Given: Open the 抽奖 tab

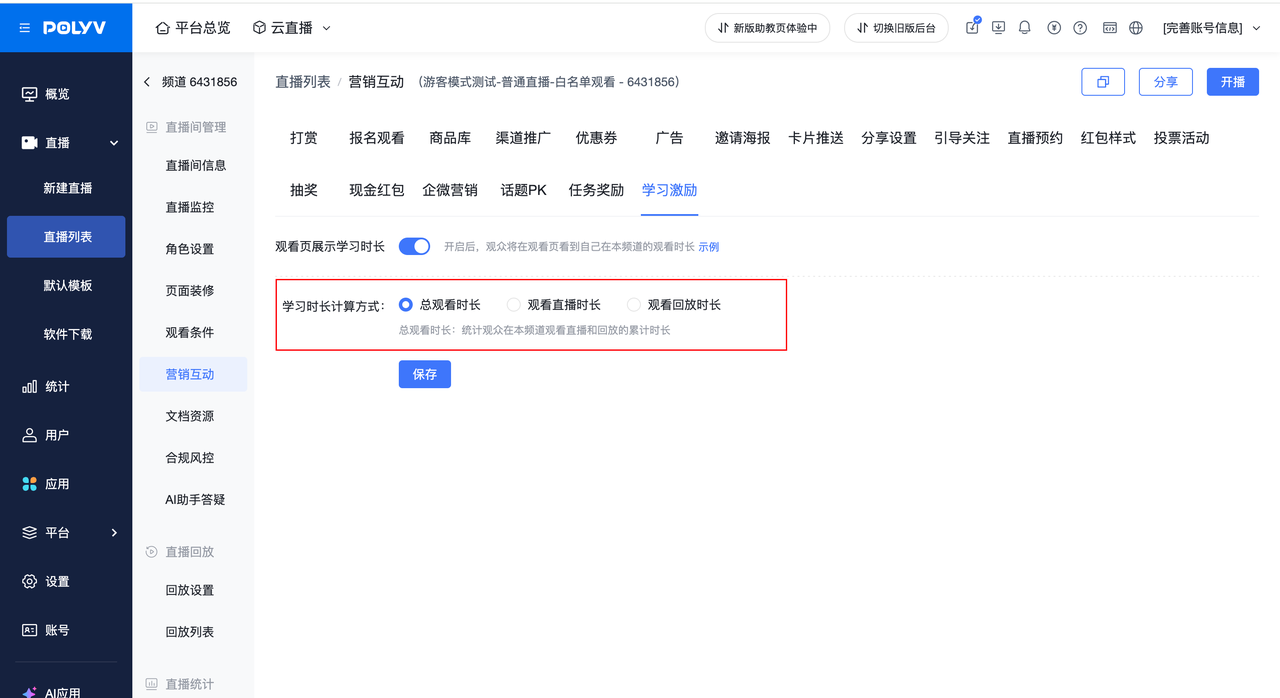Looking at the screenshot, I should pyautogui.click(x=304, y=190).
